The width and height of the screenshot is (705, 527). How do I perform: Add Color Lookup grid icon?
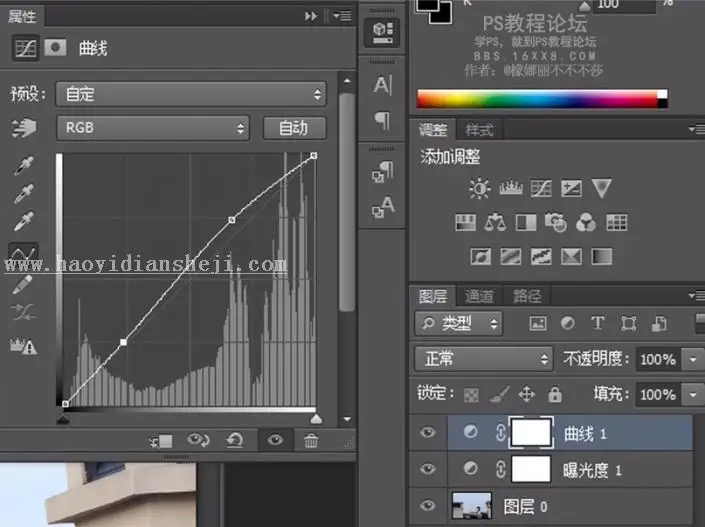coord(616,223)
